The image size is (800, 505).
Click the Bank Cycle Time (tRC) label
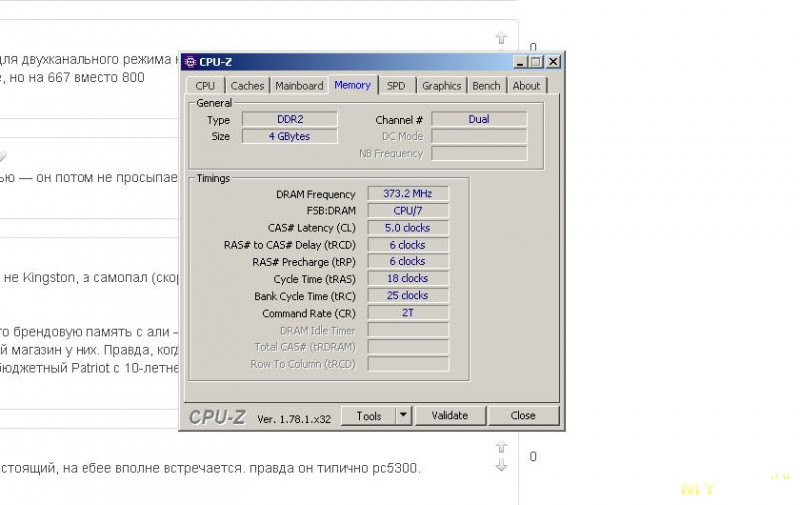305,296
